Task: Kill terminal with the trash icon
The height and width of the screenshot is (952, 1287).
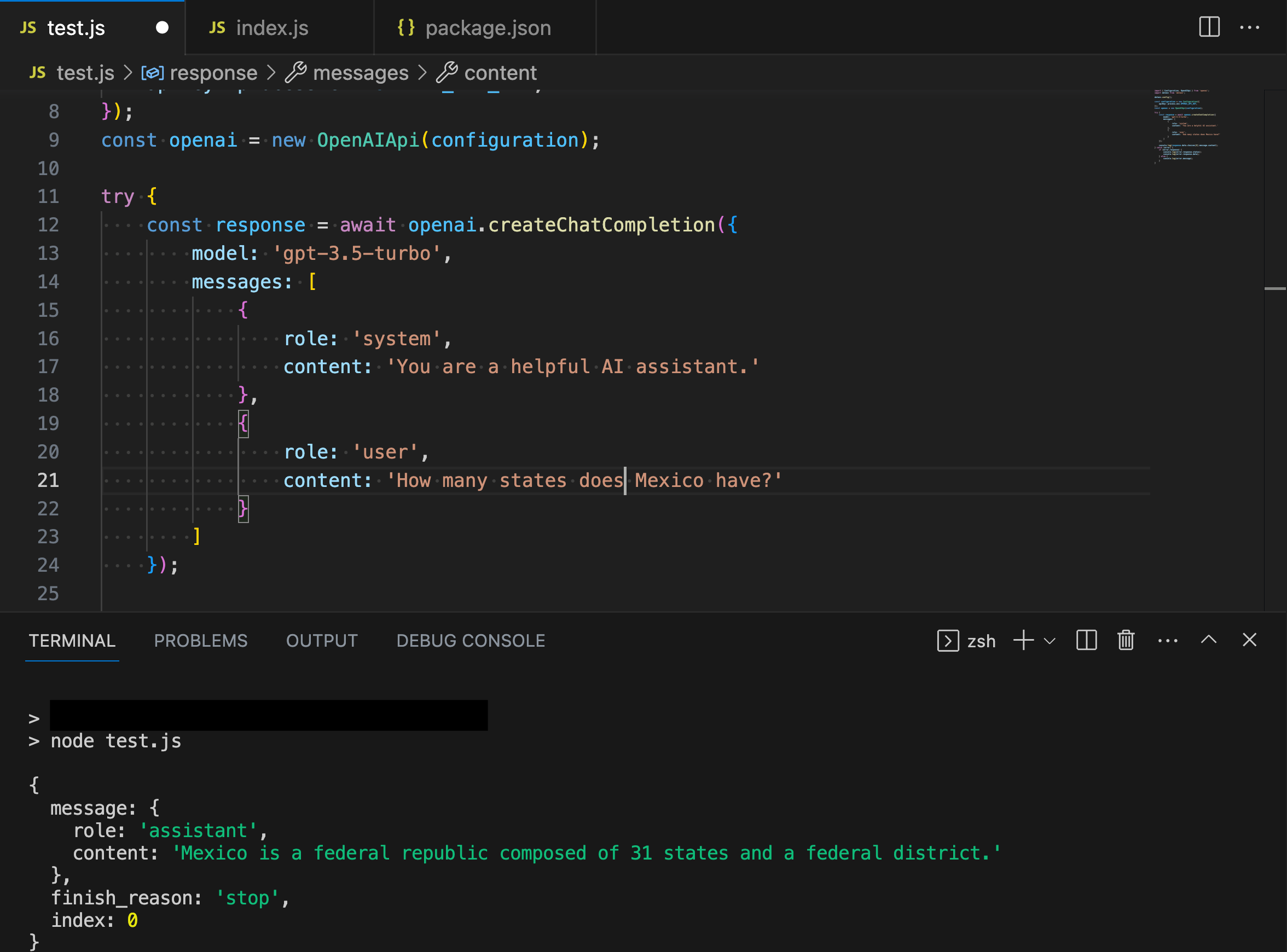Action: click(x=1125, y=640)
